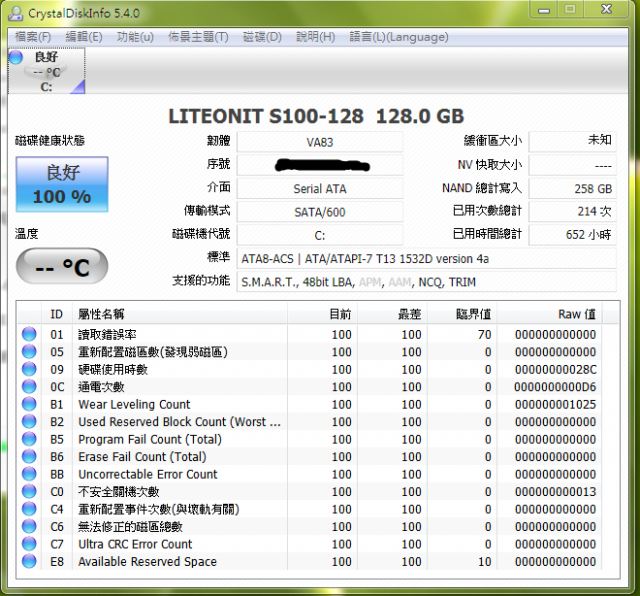The image size is (640, 596).
Task: Click status orb for Wear Leveling Count
Action: point(29,404)
